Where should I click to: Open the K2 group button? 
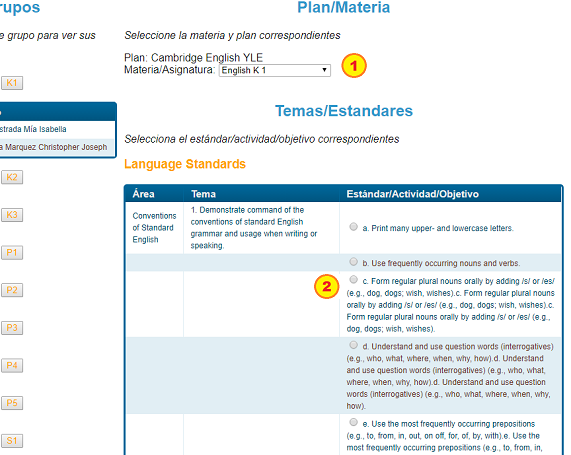click(12, 177)
